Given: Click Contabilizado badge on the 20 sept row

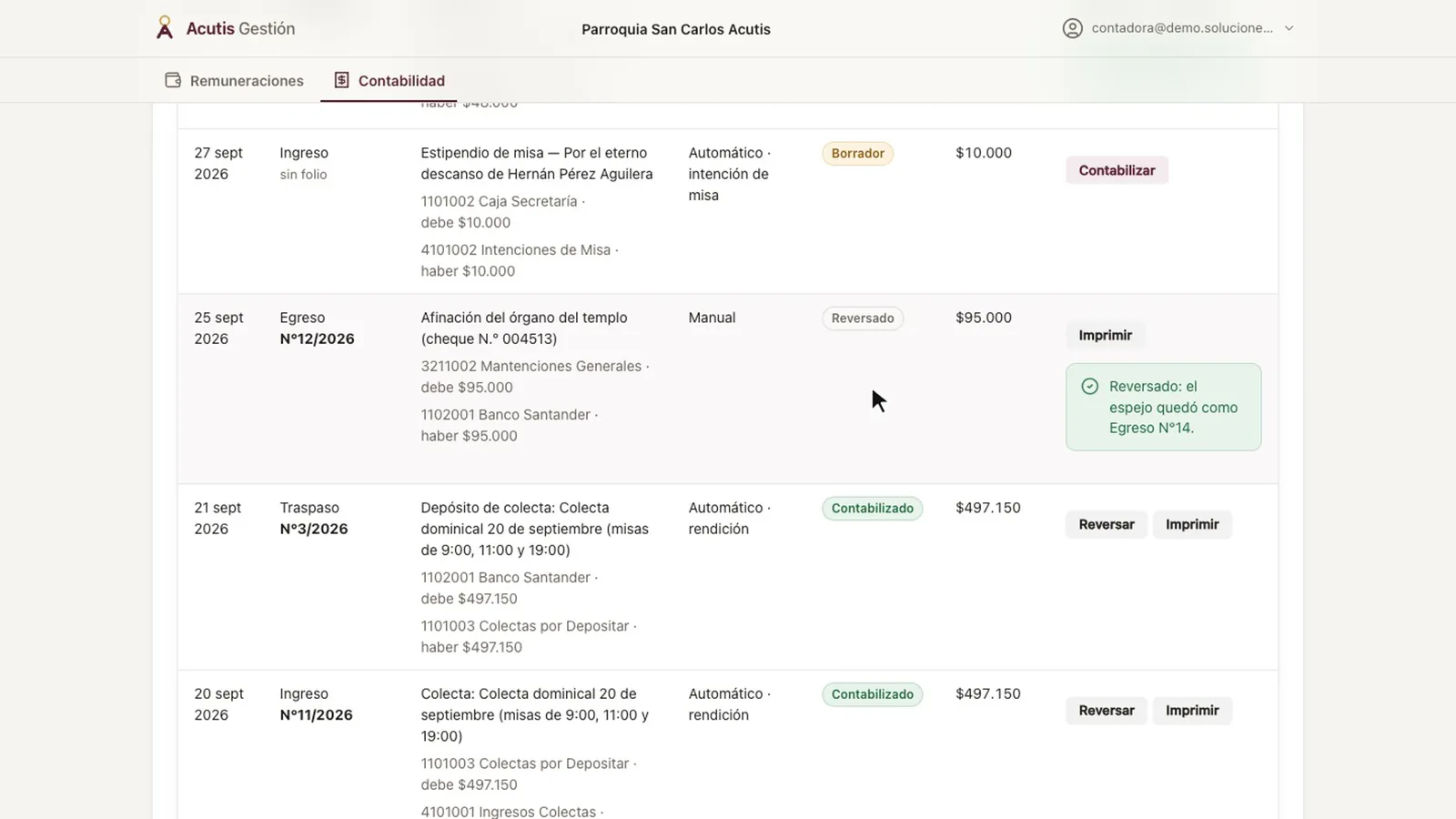Looking at the screenshot, I should (x=872, y=694).
